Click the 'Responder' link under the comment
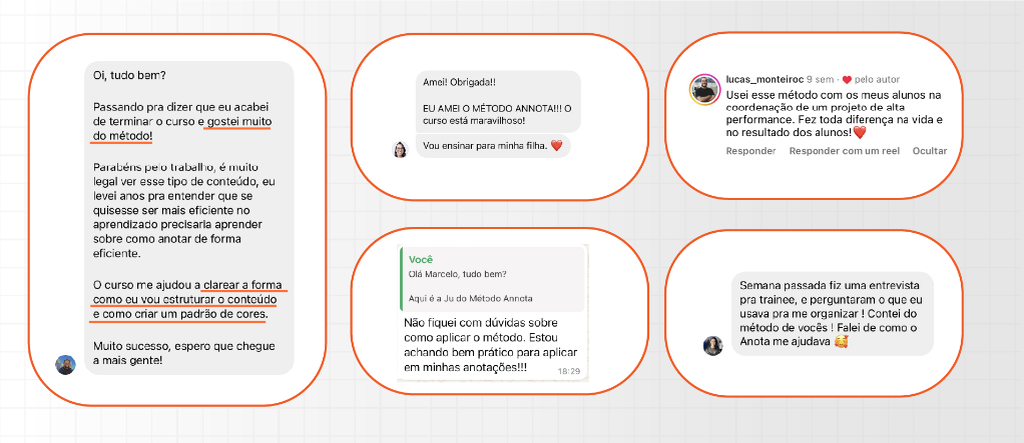 pyautogui.click(x=751, y=151)
